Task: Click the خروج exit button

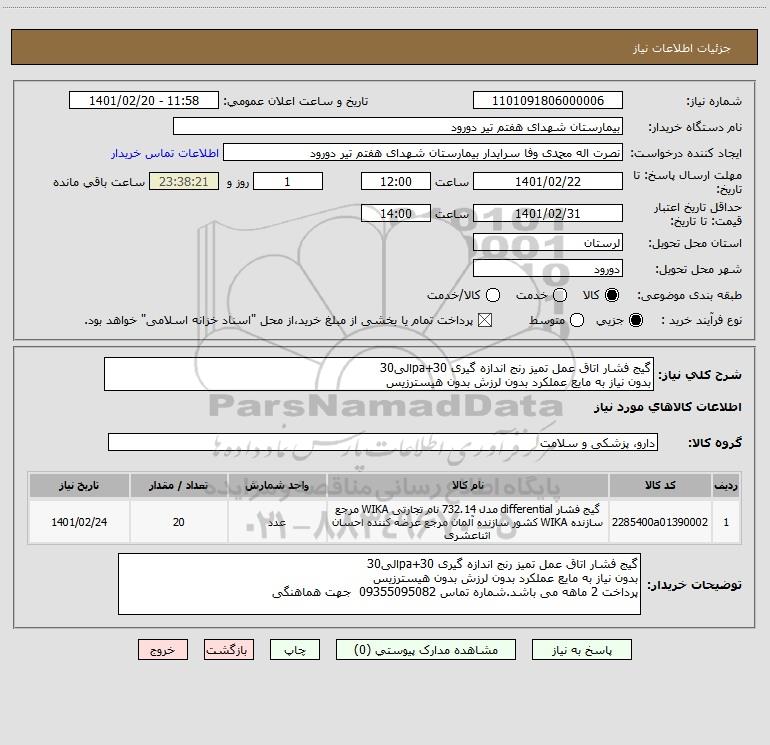Action: point(163,650)
